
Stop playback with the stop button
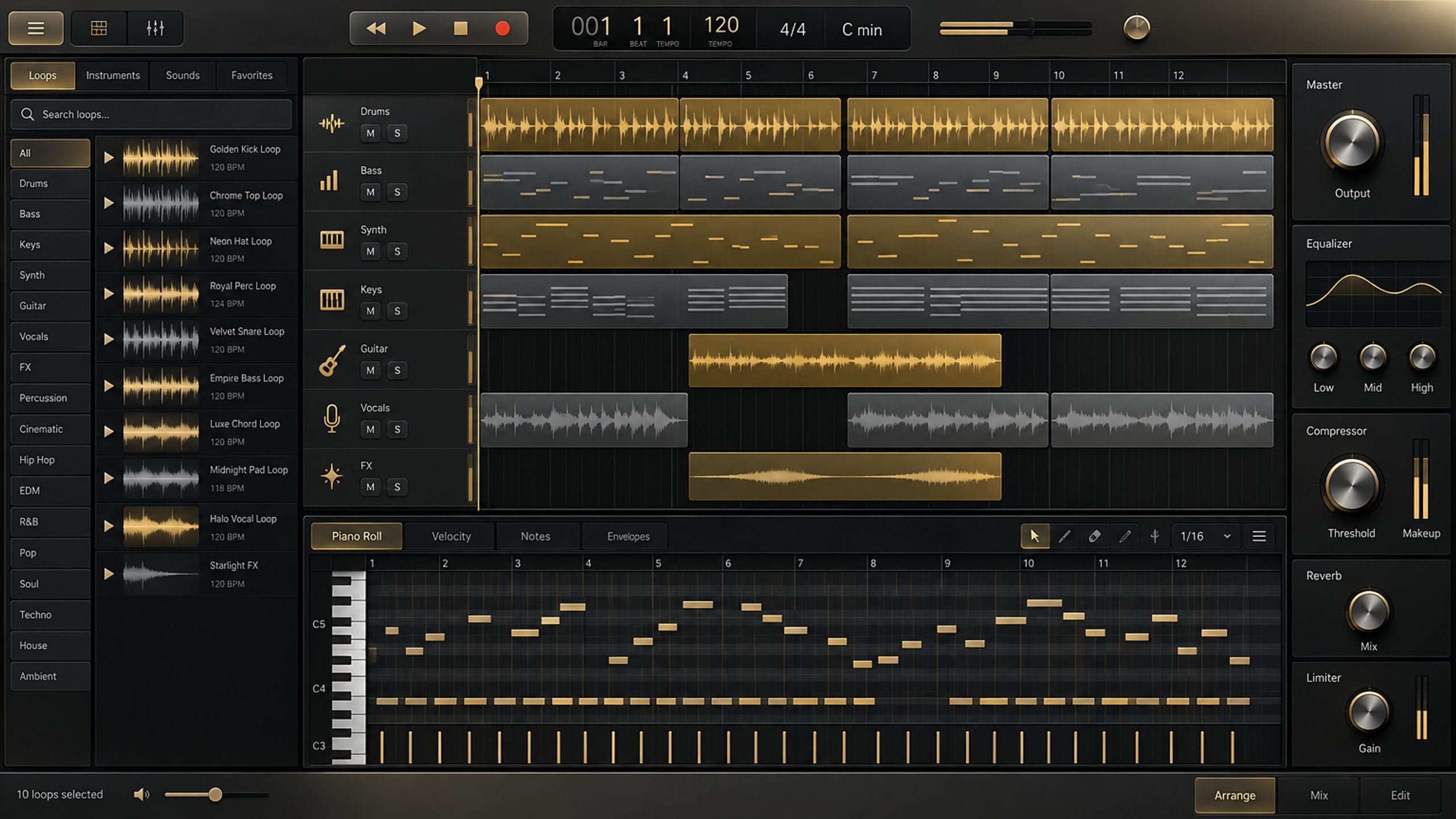pyautogui.click(x=461, y=28)
